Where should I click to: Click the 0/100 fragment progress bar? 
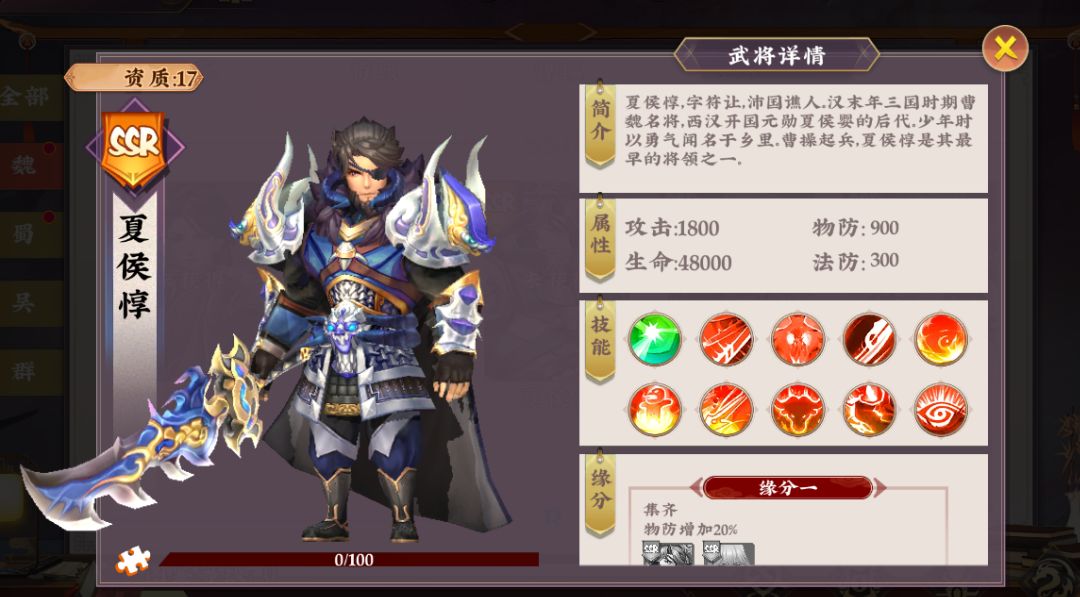349,560
